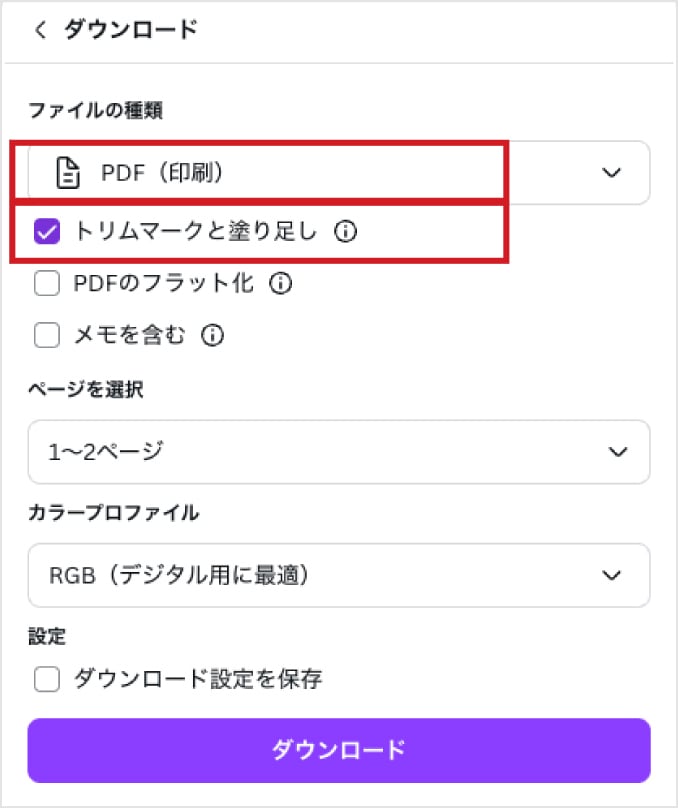Enable PDFのフラット化
The width and height of the screenshot is (678, 808).
(x=46, y=284)
